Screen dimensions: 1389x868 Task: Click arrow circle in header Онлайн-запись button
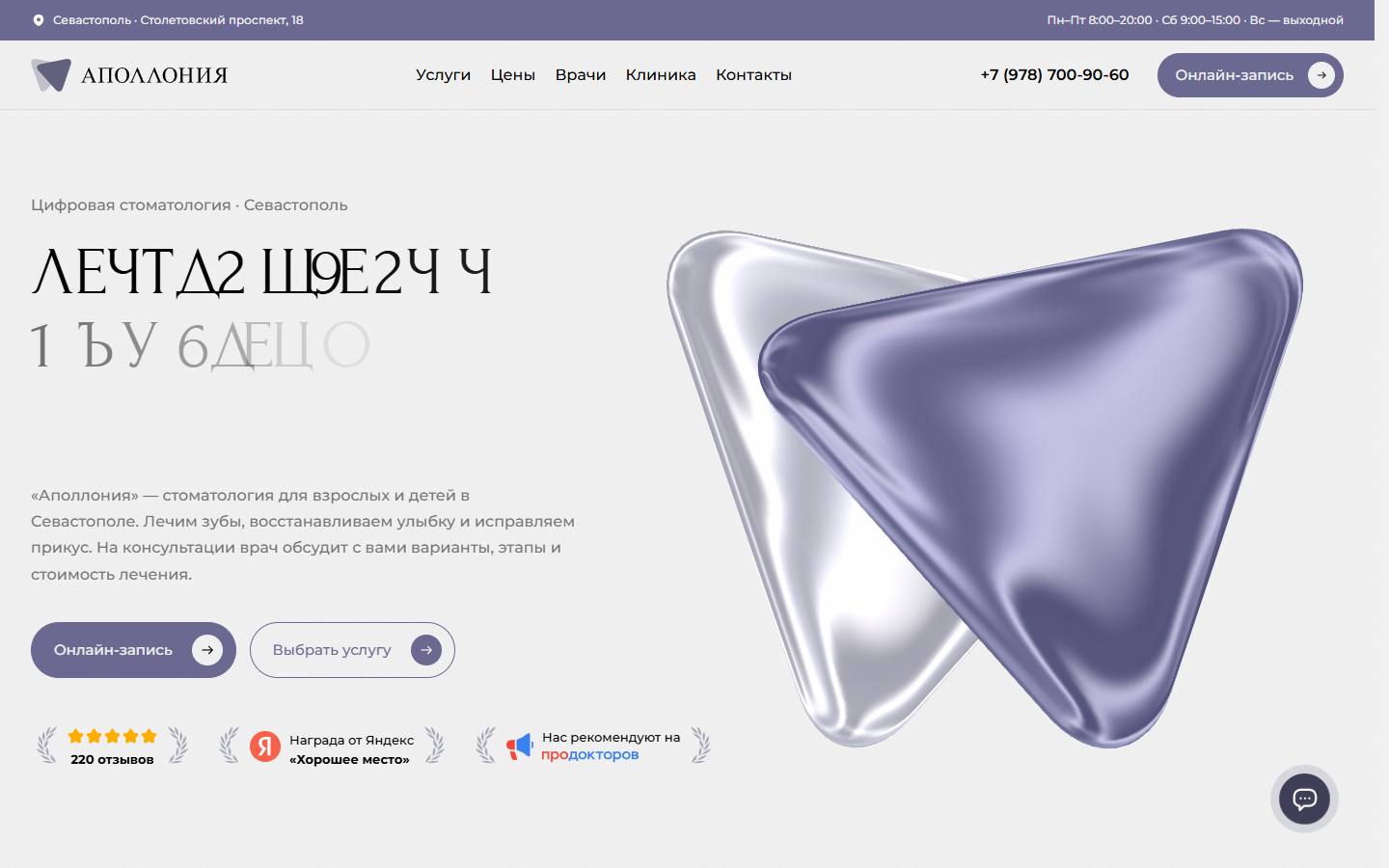[1321, 75]
